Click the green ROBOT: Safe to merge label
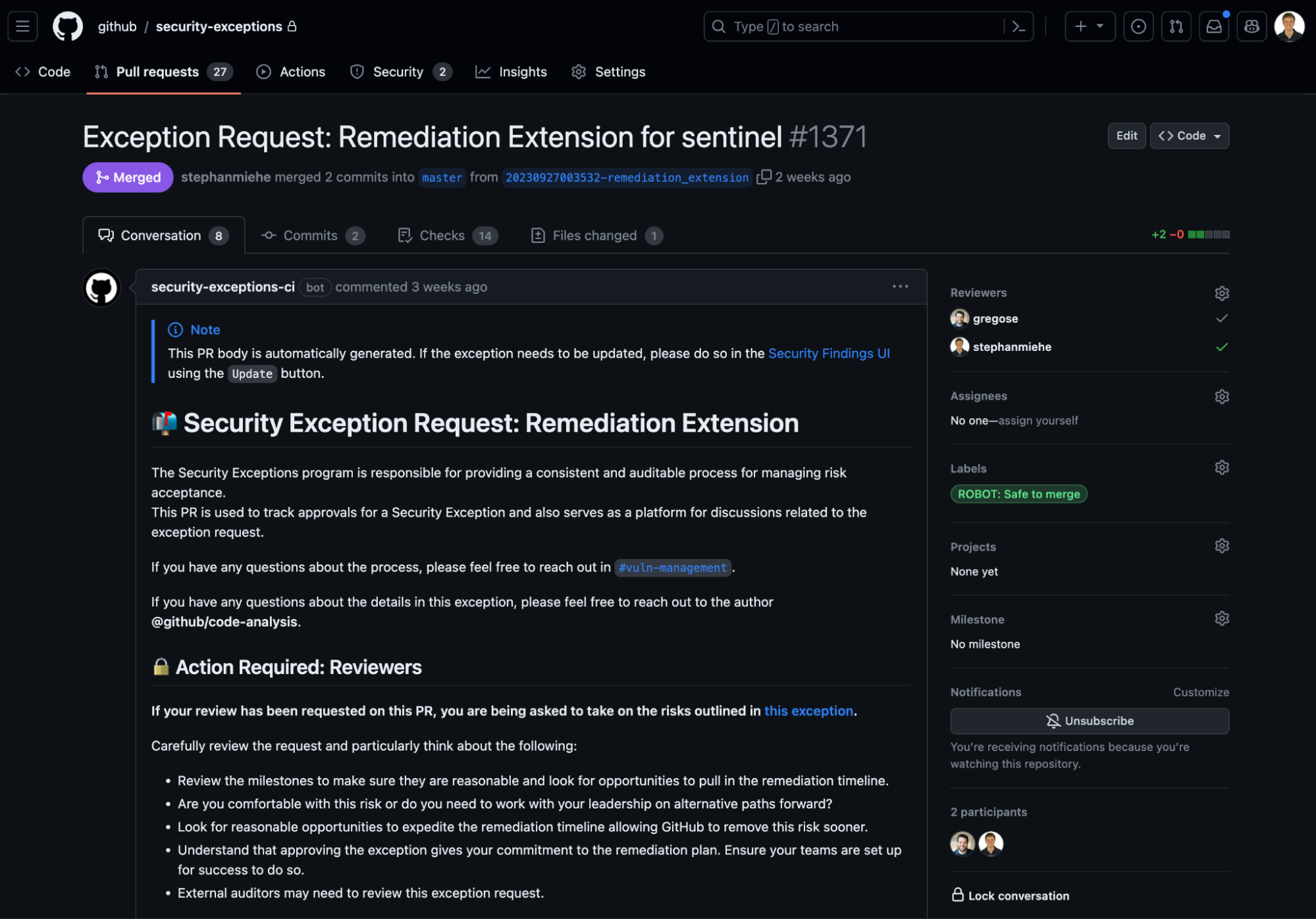The image size is (1316, 919). pyautogui.click(x=1018, y=494)
